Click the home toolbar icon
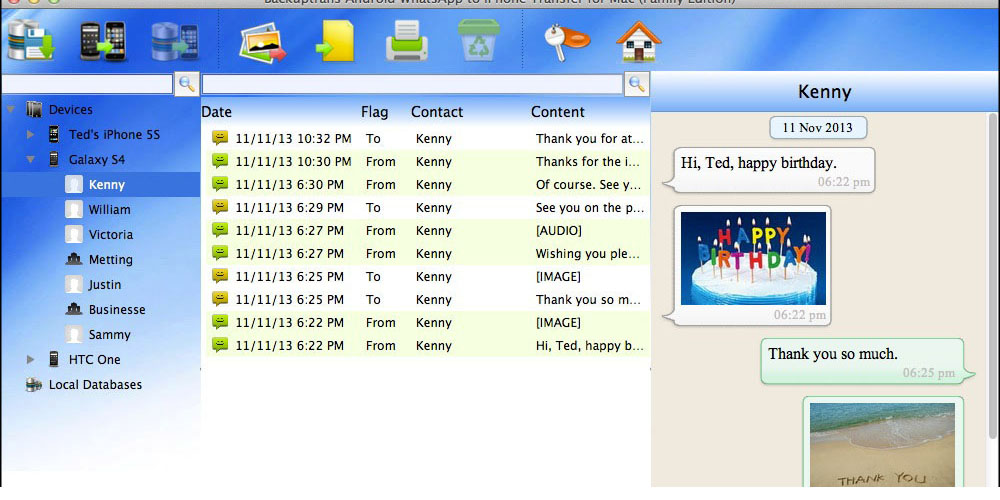The height and width of the screenshot is (500, 1000). [x=639, y=40]
